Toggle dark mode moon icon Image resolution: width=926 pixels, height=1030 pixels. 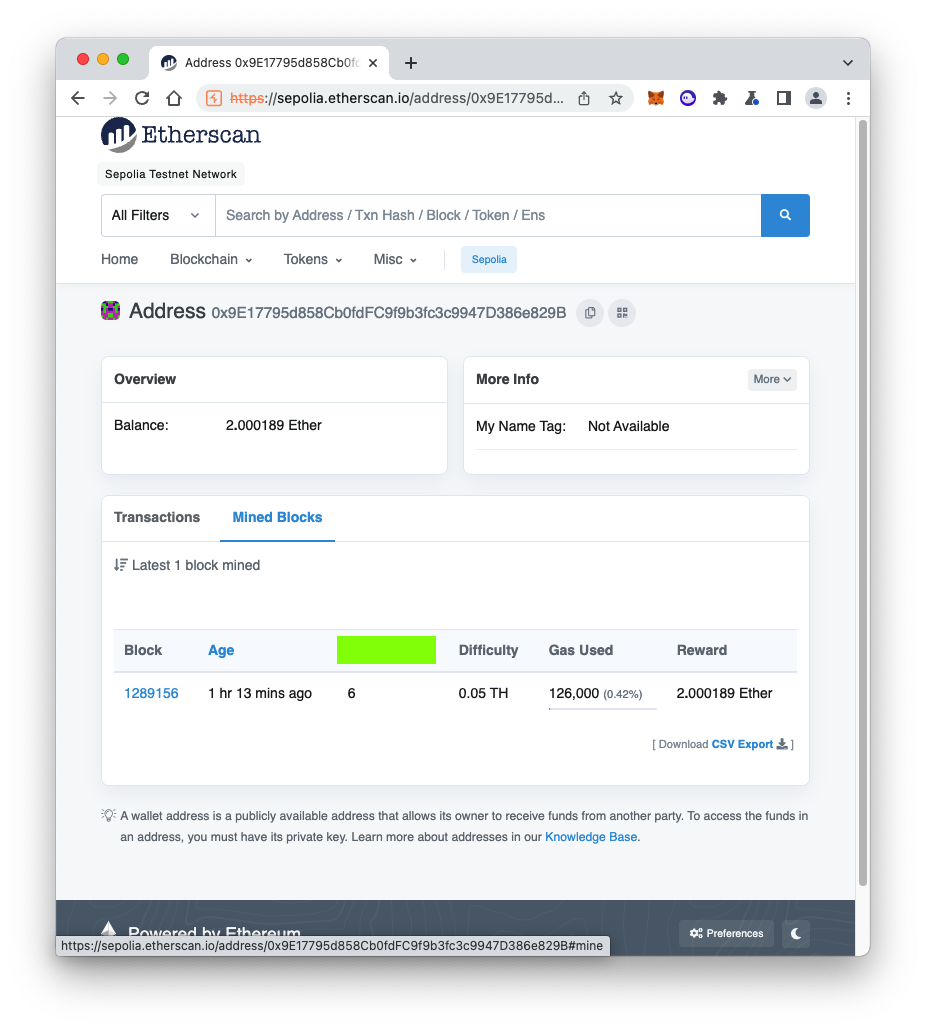[x=795, y=933]
